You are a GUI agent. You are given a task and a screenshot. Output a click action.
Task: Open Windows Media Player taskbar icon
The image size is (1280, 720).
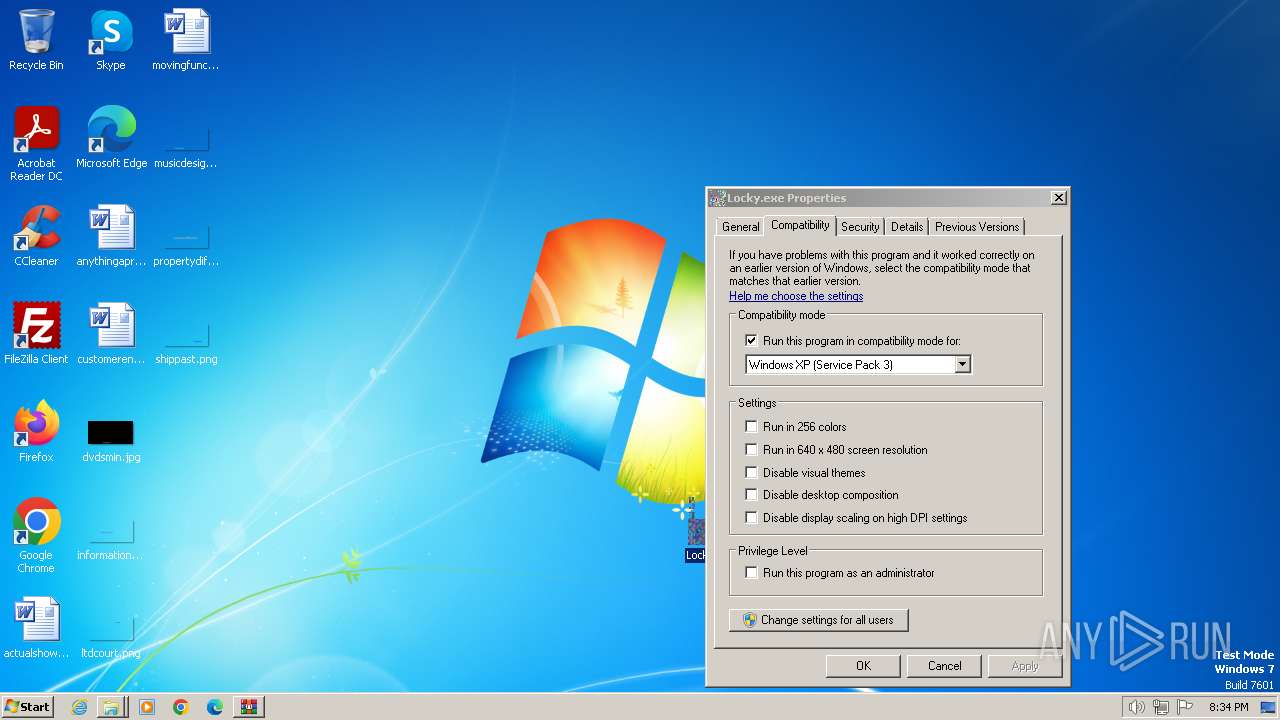[x=147, y=707]
